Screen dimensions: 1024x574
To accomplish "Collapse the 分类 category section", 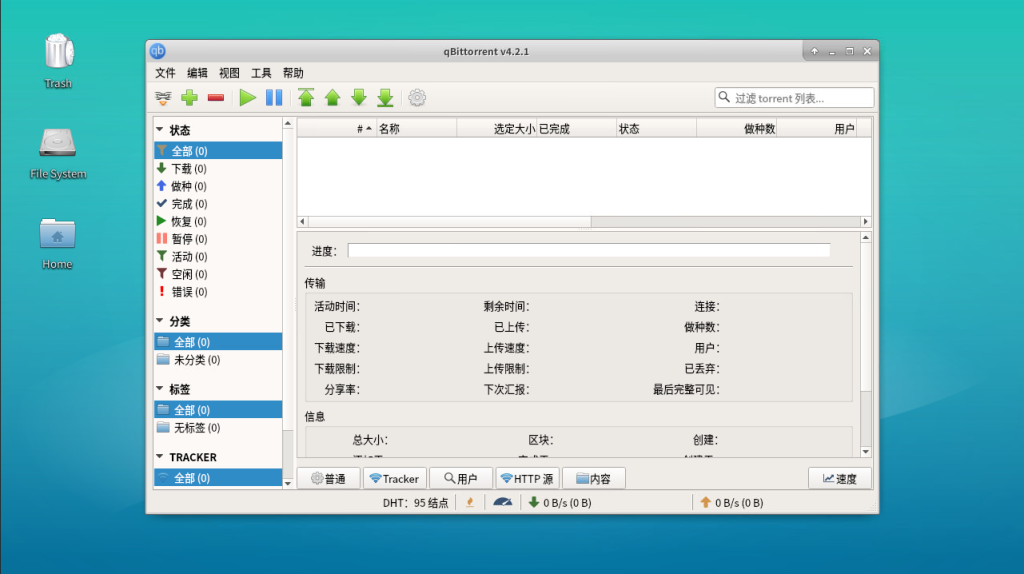I will (160, 322).
